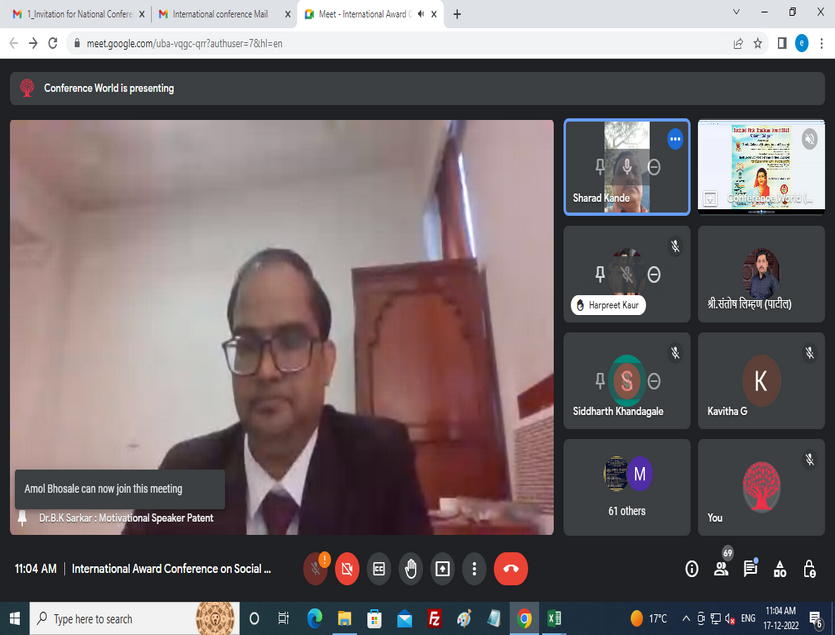Click the Paint app on the taskbar
This screenshot has height=635, width=835.
click(464, 618)
